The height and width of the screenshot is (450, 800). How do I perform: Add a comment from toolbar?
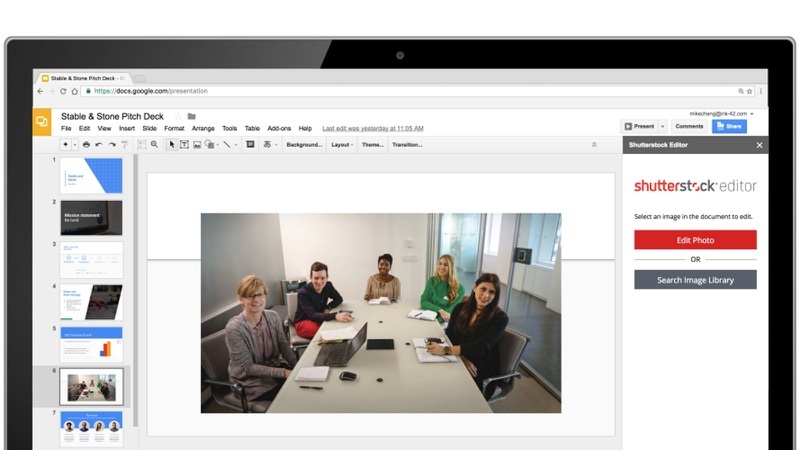pos(250,145)
